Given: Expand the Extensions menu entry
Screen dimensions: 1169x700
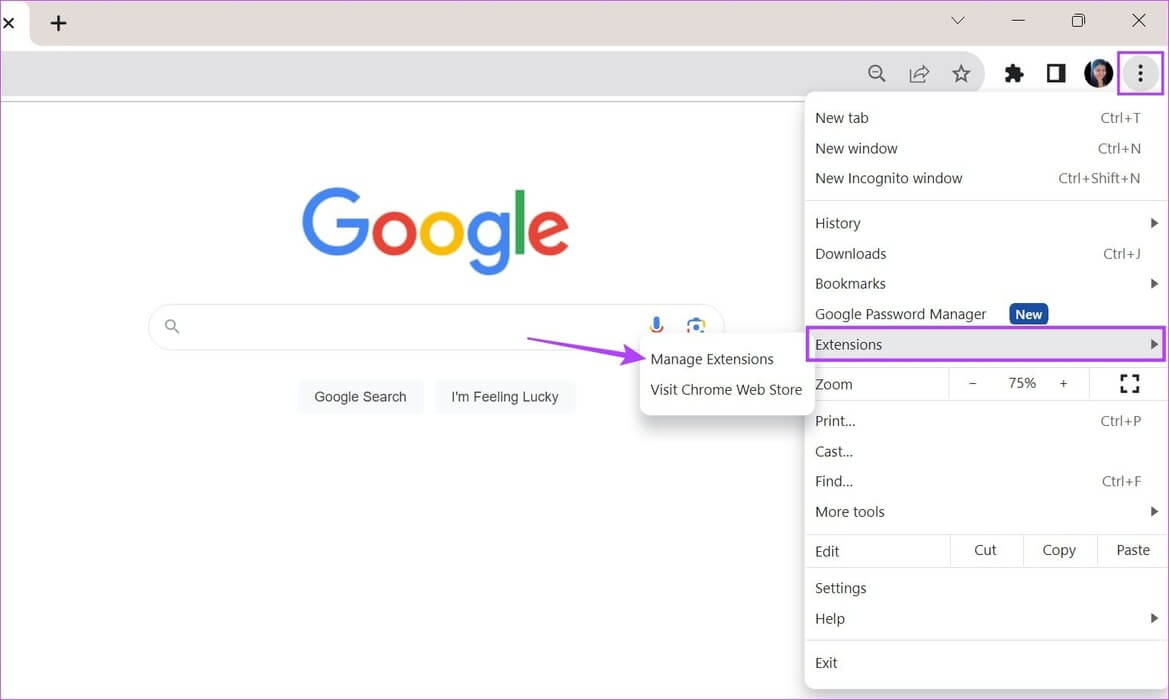Looking at the screenshot, I should point(986,344).
